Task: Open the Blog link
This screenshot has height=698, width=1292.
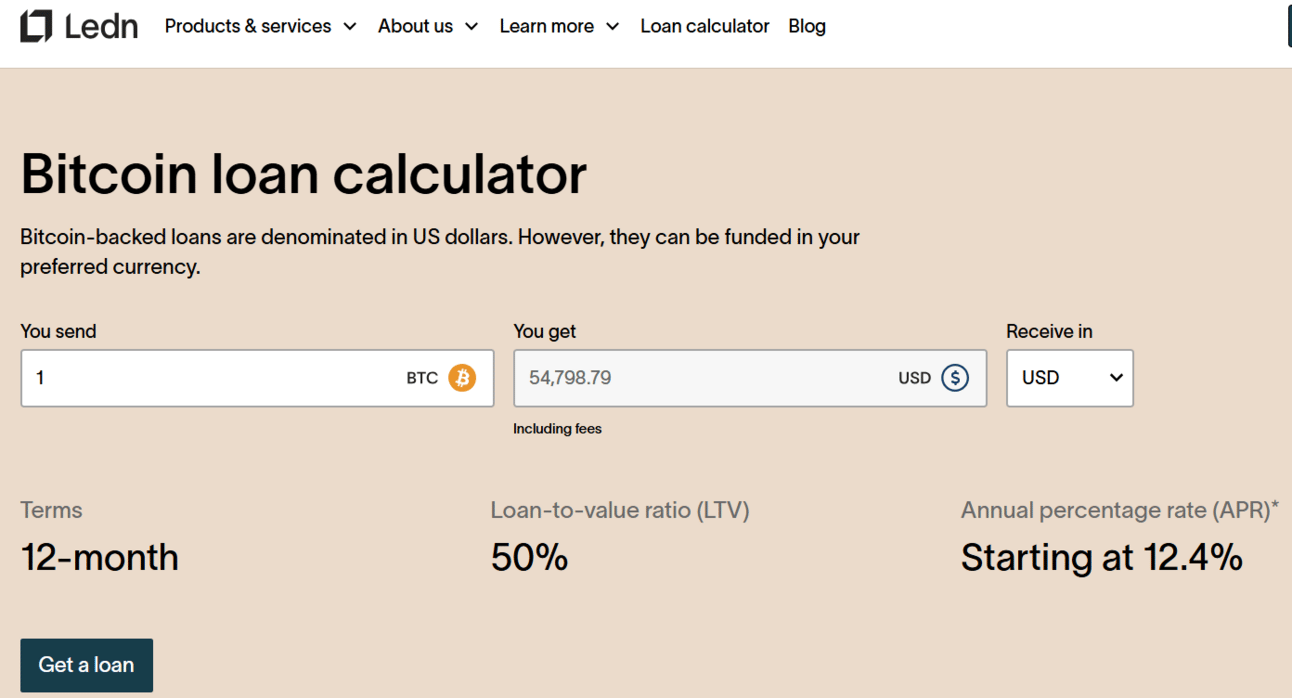Action: (x=807, y=26)
